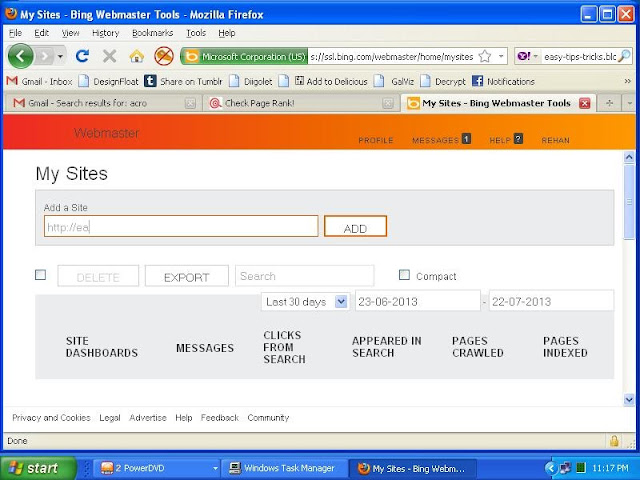The width and height of the screenshot is (640, 480).
Task: Open a new tab with plus button
Action: click(609, 104)
